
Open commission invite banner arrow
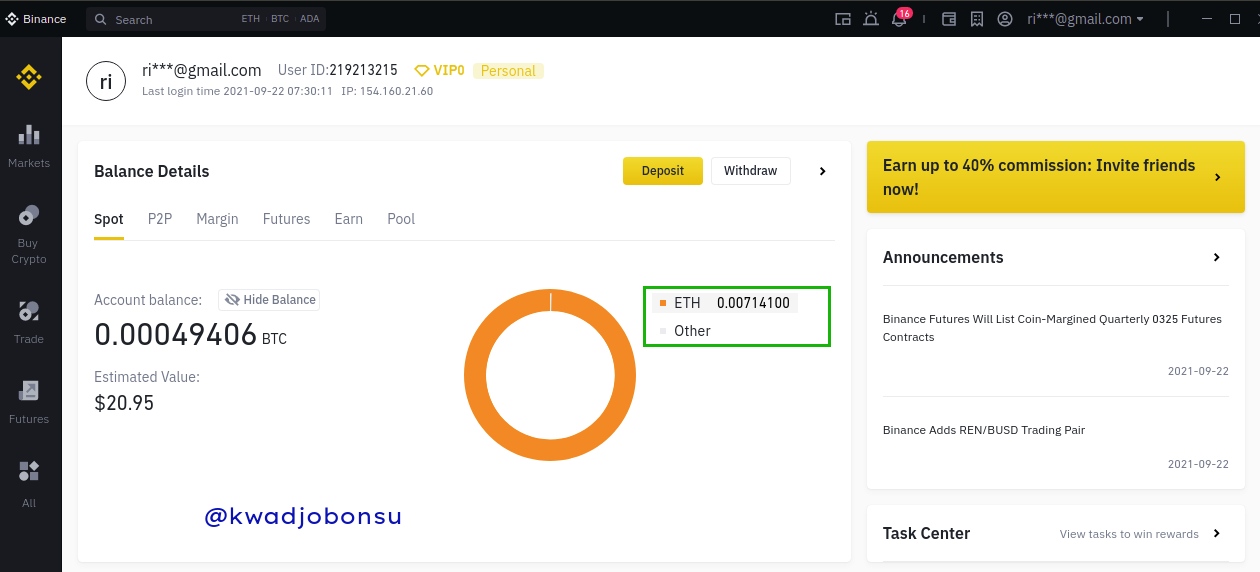[1218, 177]
